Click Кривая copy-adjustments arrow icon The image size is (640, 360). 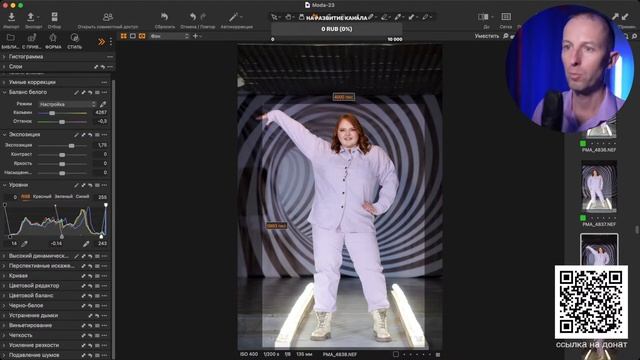click(84, 276)
